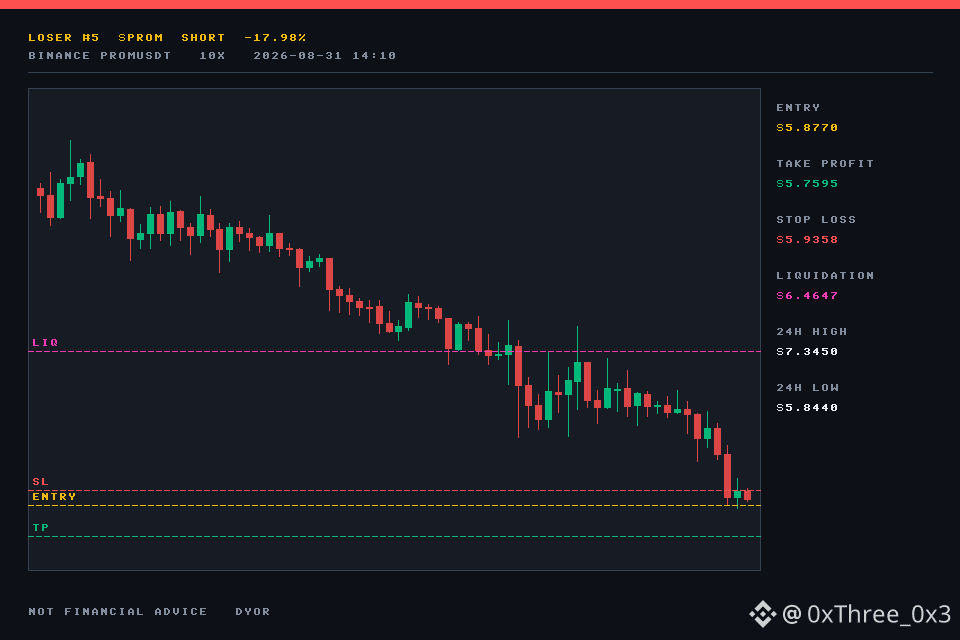Click the Binance logo icon
The image size is (960, 640).
763,614
